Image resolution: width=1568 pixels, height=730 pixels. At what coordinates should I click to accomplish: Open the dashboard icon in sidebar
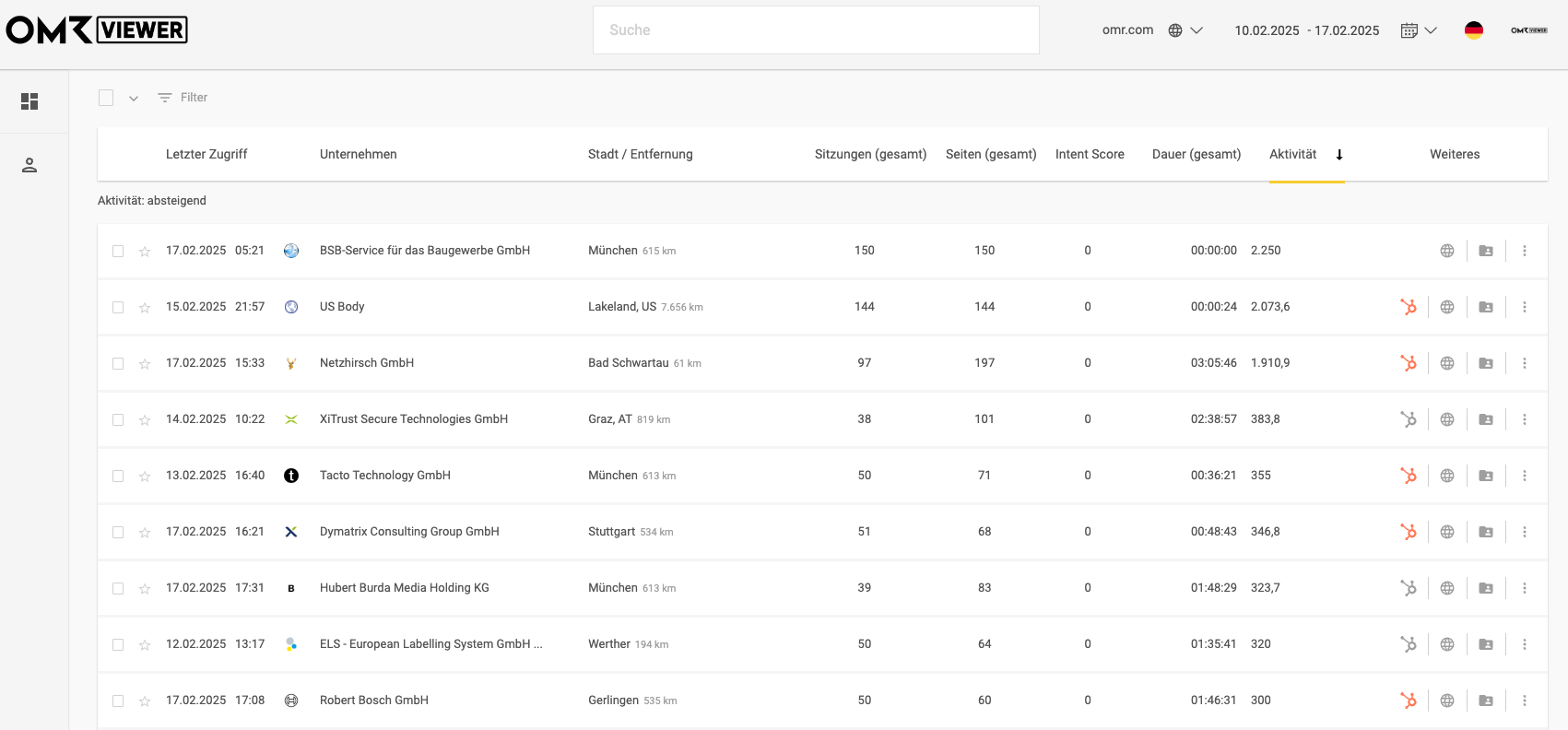coord(29,101)
